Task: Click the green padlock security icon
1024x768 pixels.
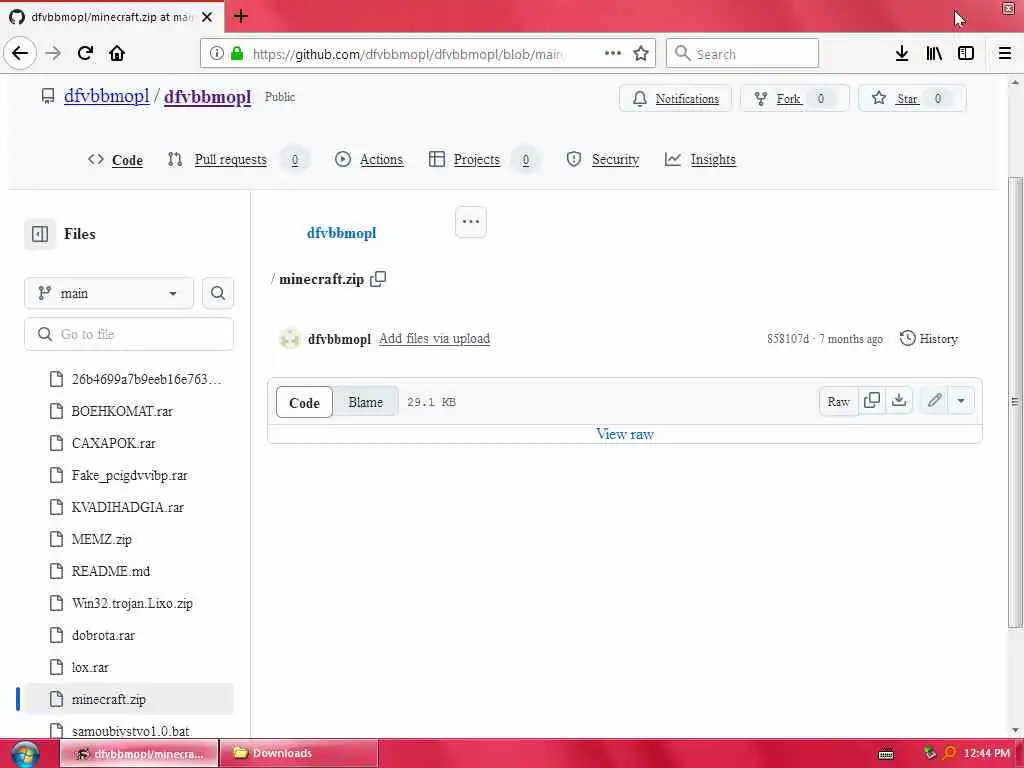Action: pyautogui.click(x=237, y=54)
